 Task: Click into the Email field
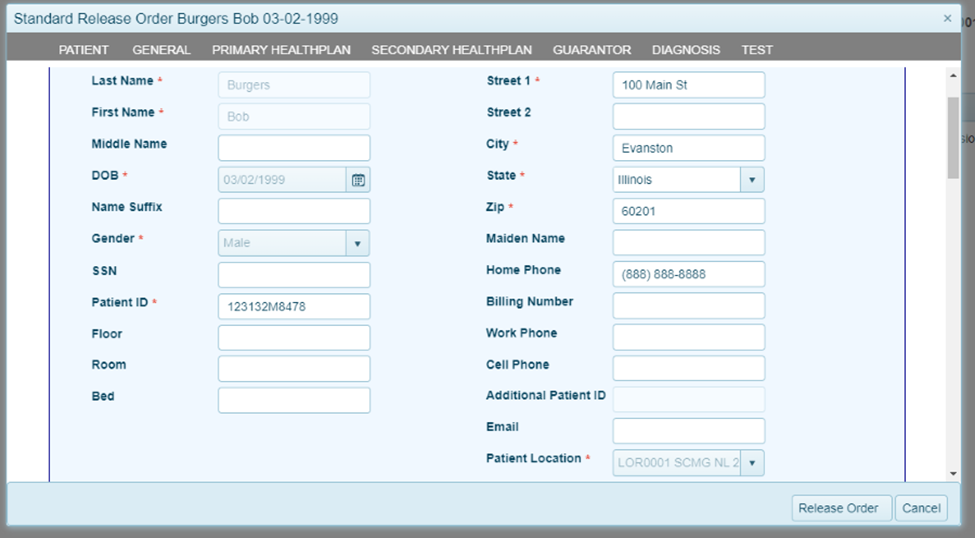click(688, 431)
